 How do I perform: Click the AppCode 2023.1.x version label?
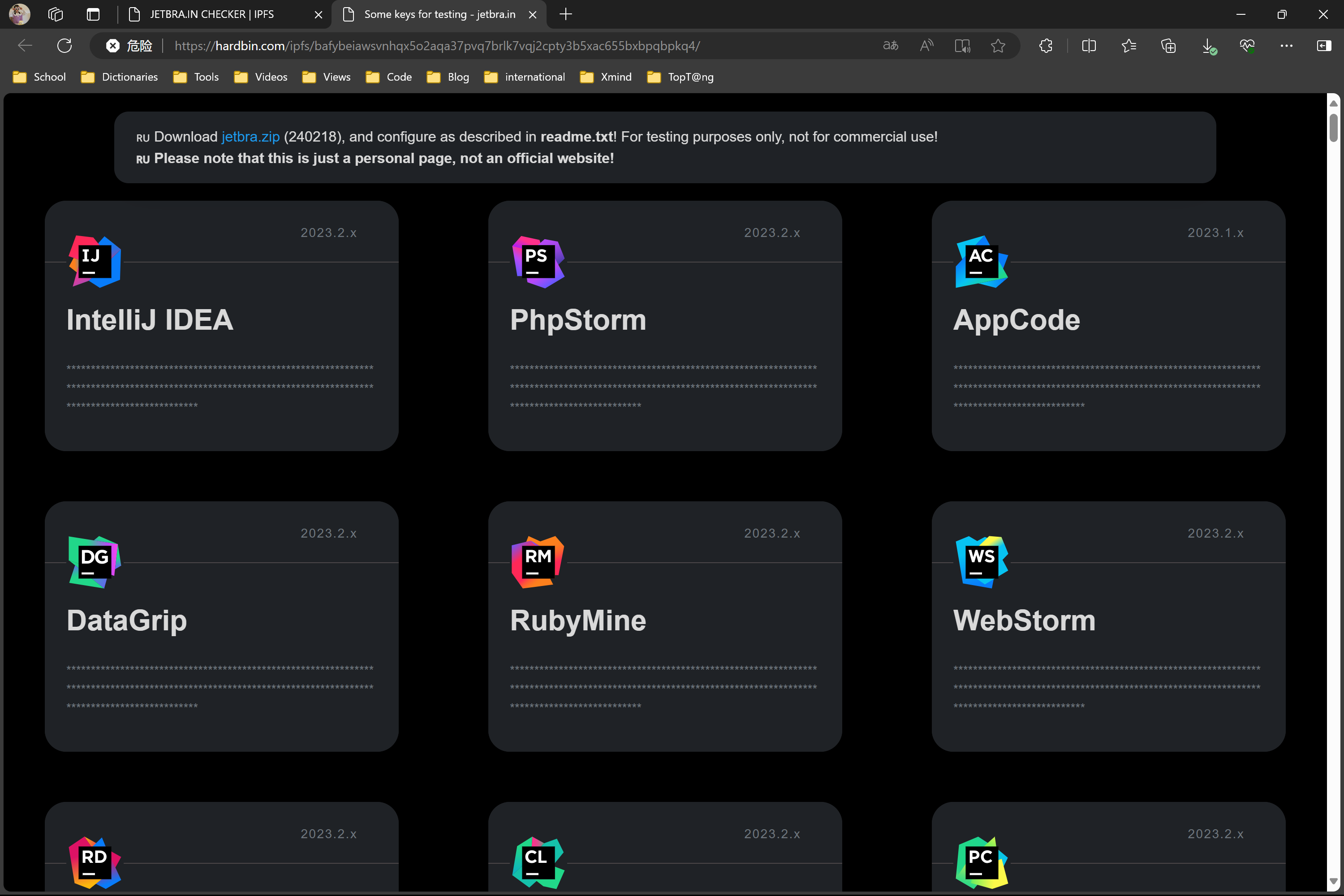[x=1215, y=233]
